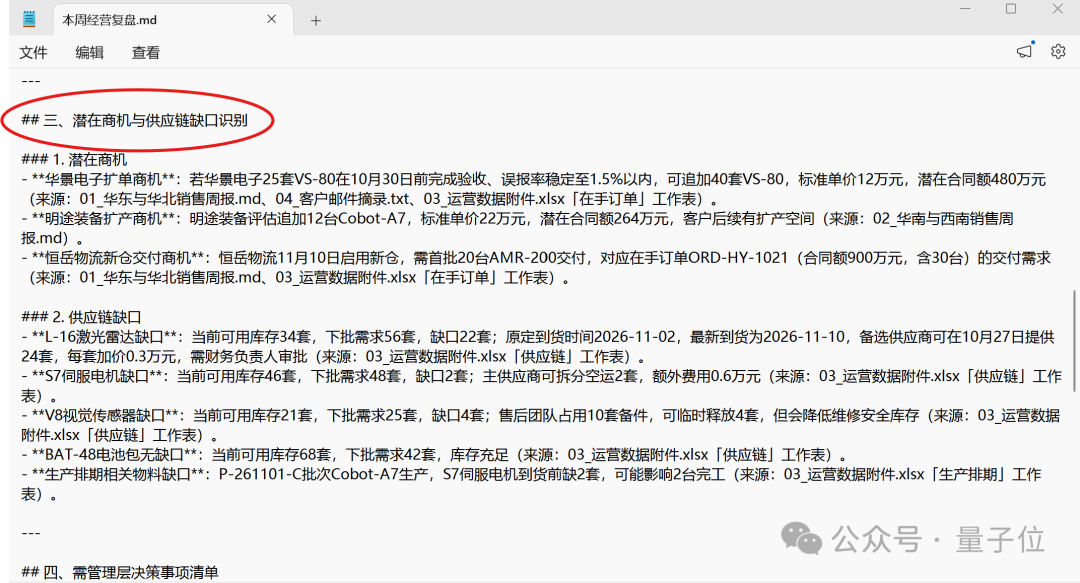Click the batch code P-261101-C

pyautogui.click(x=262, y=475)
